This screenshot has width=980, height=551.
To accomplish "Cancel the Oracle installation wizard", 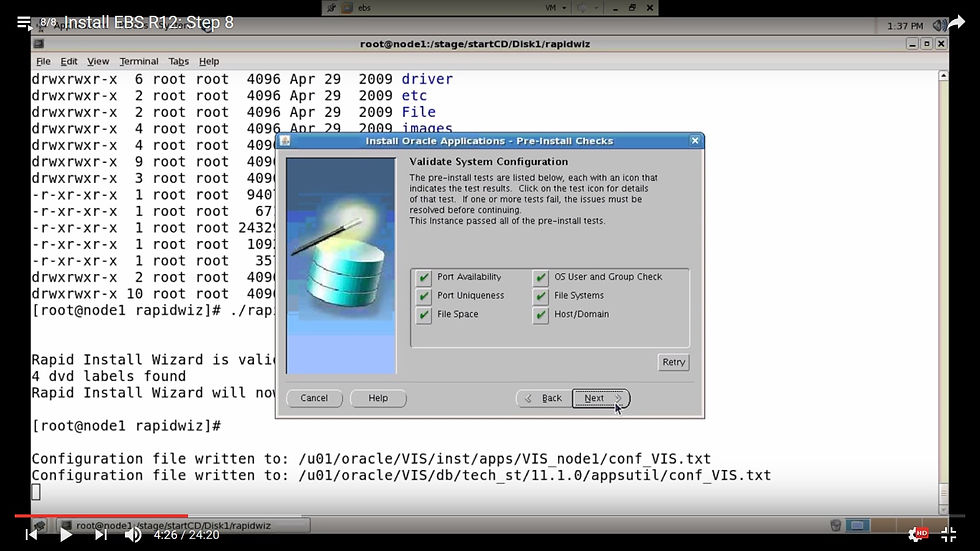I will coord(314,398).
